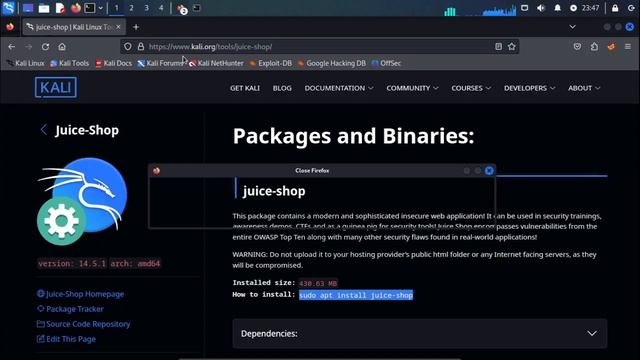Open the Firefox hamburger application menu

pos(628,47)
